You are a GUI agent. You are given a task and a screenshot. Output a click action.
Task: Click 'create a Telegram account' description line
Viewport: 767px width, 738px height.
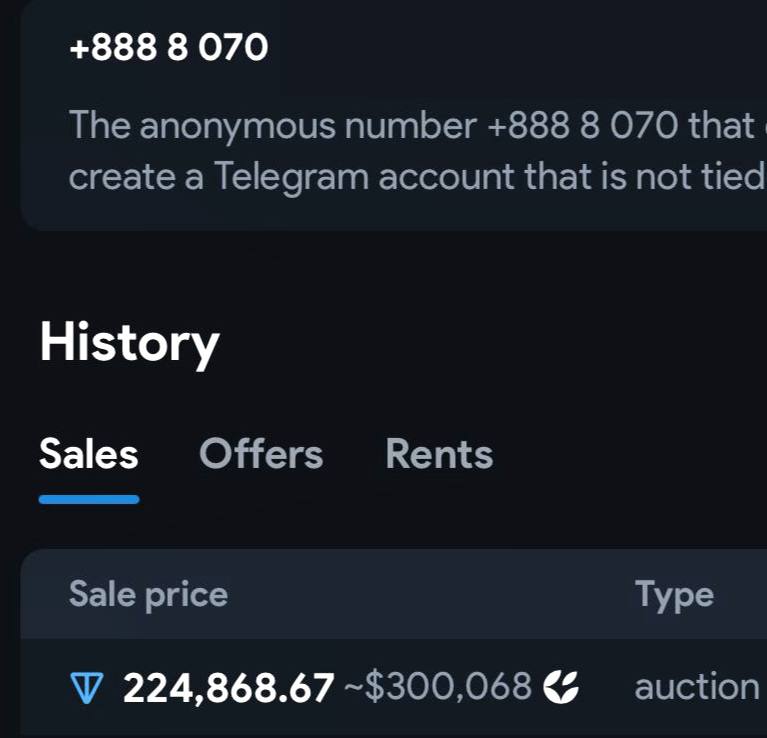[291, 177]
